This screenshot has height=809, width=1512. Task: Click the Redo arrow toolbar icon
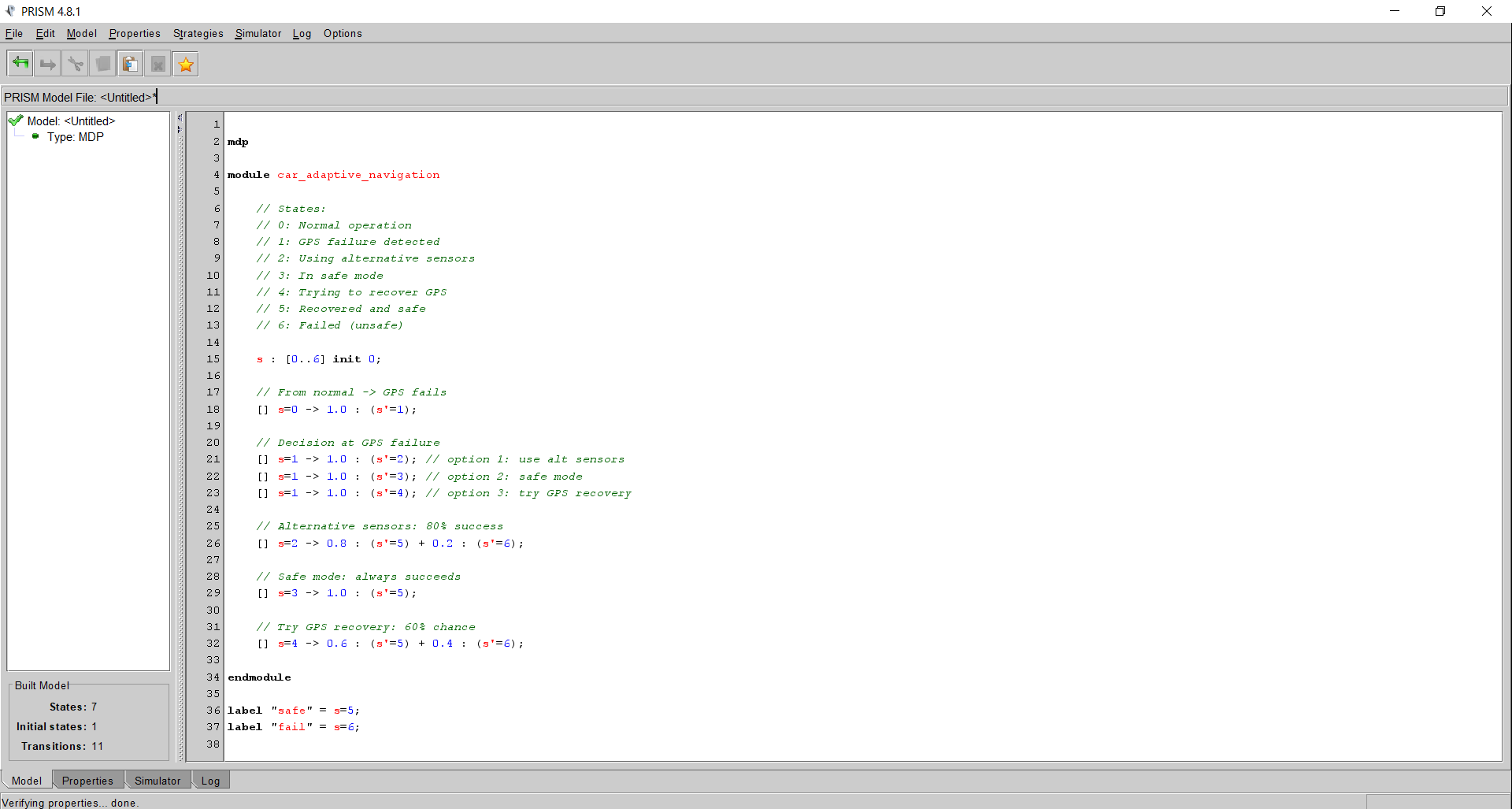coord(48,64)
